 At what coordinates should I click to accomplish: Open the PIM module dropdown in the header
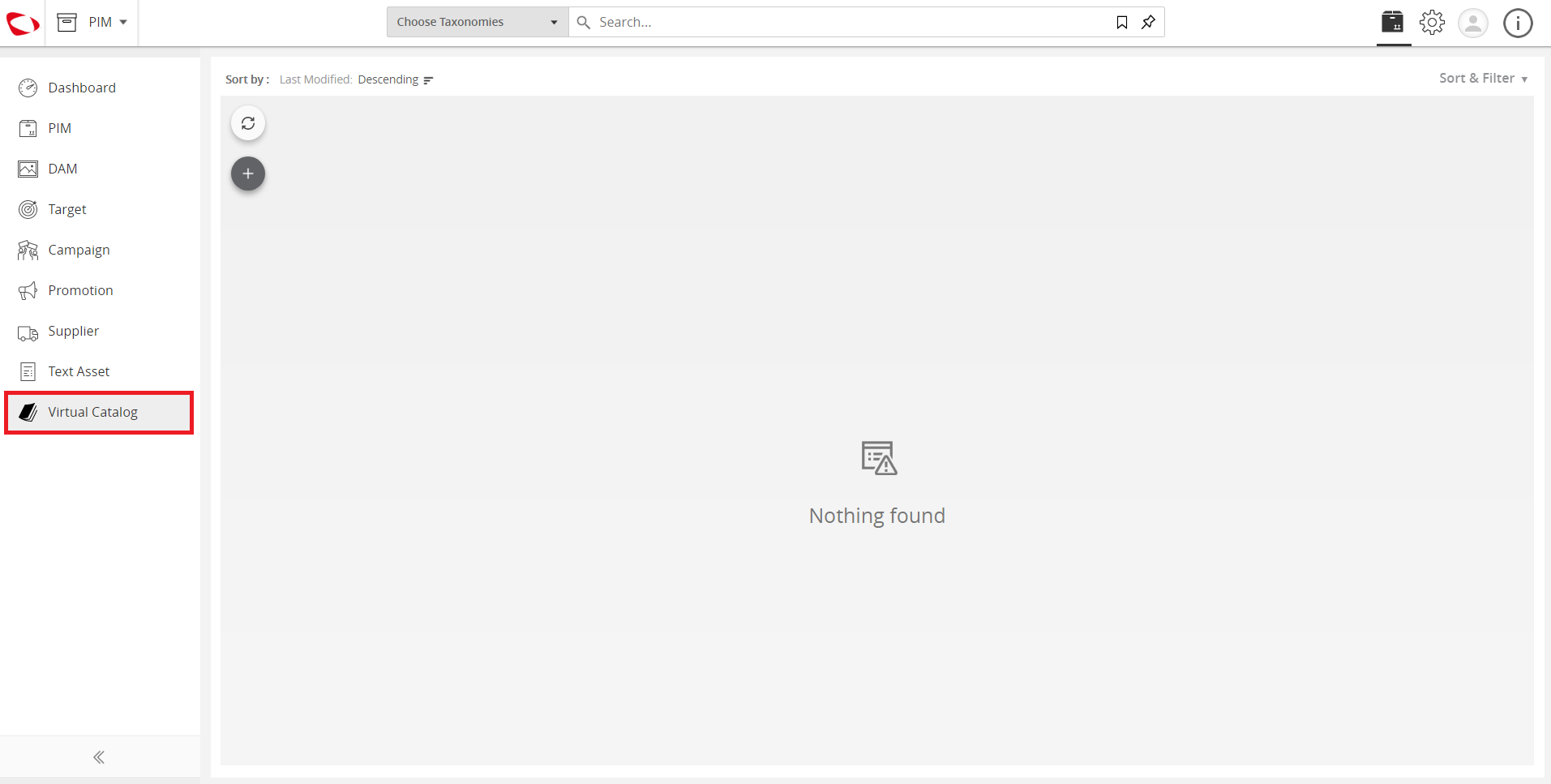pos(108,22)
